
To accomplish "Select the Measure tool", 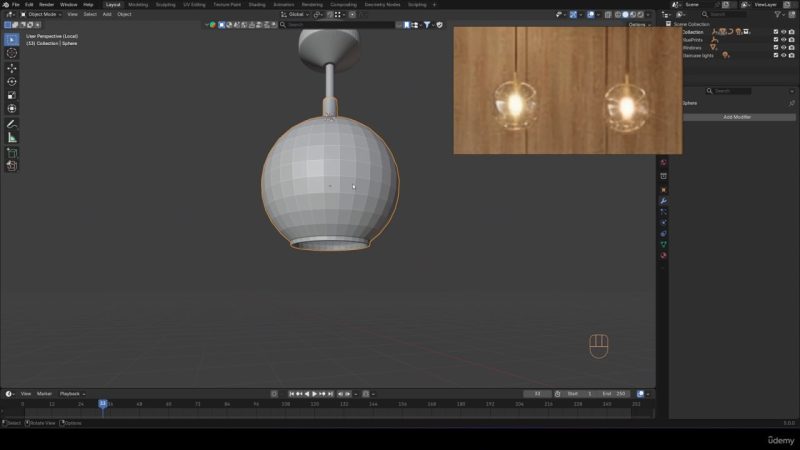I will pyautogui.click(x=12, y=137).
